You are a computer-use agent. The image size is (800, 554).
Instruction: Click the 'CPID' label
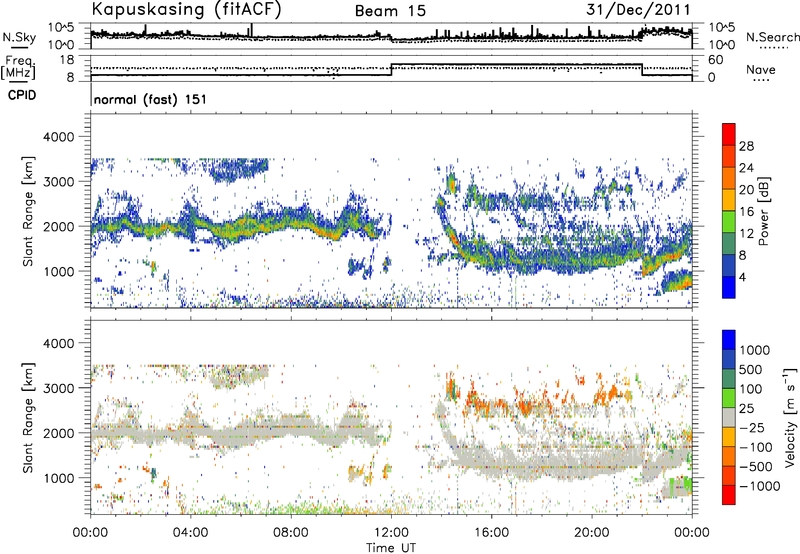coord(22,95)
